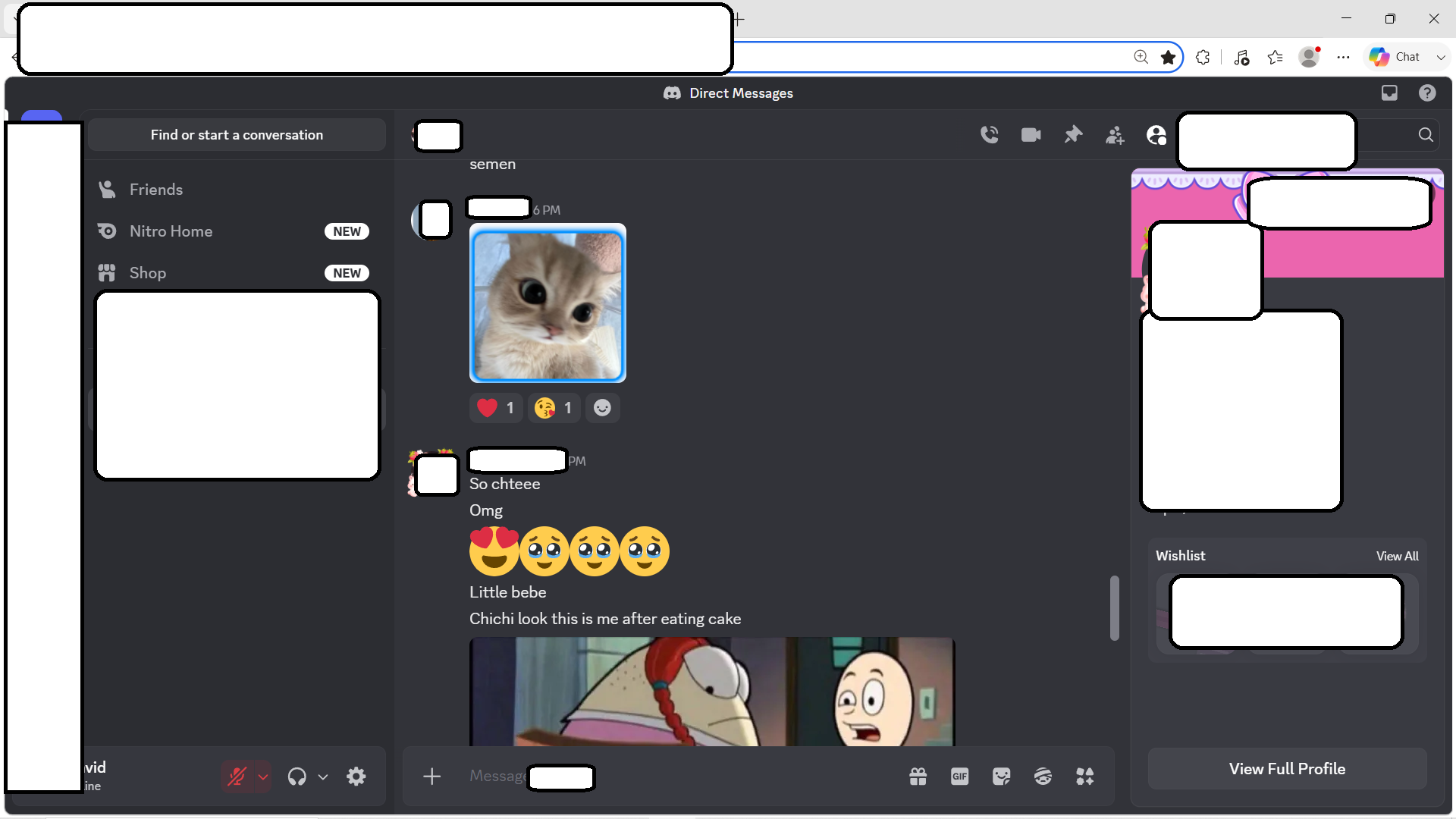Toggle deafen with the headphones icon

click(297, 777)
